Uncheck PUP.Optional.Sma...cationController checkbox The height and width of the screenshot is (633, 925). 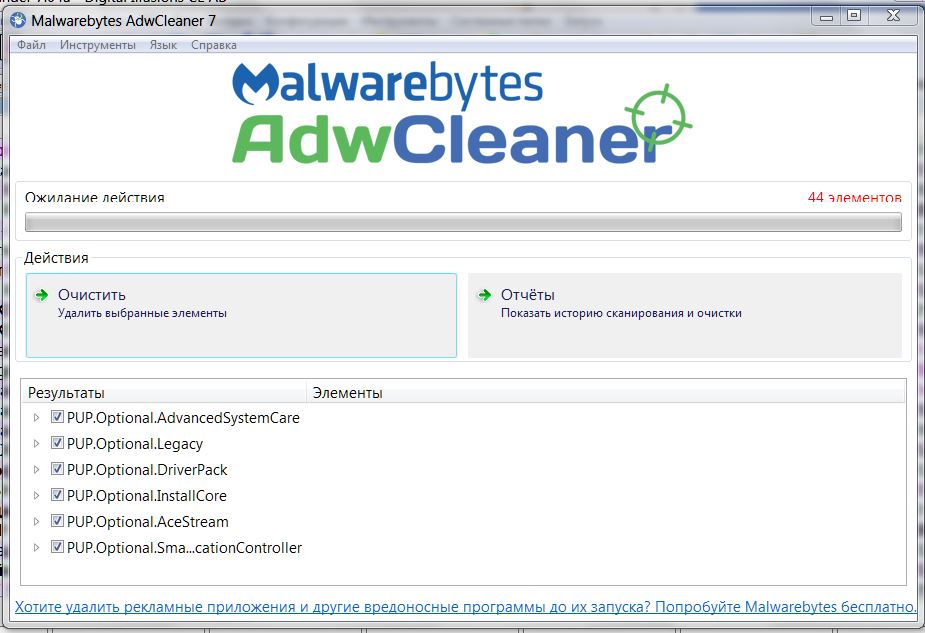(x=57, y=547)
